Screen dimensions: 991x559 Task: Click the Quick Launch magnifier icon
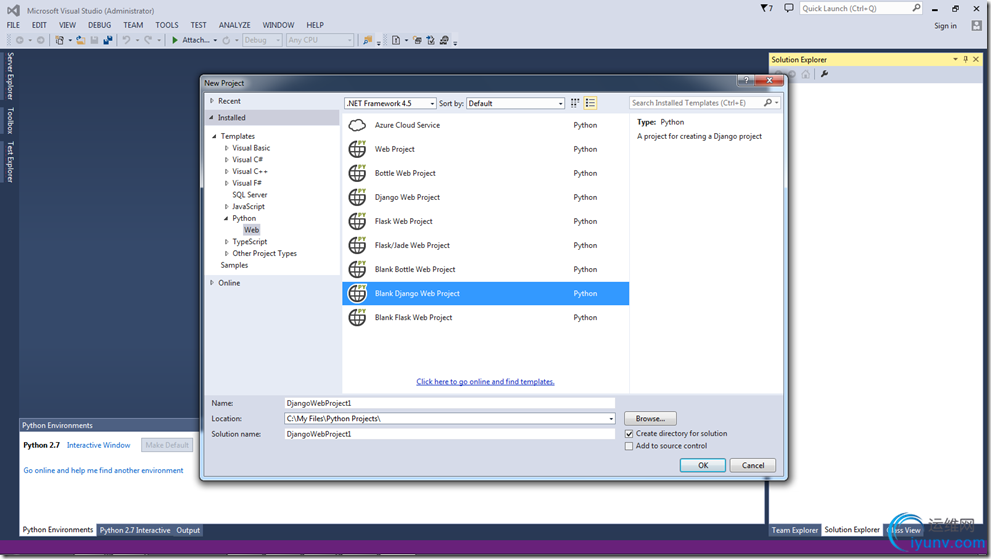(x=916, y=8)
